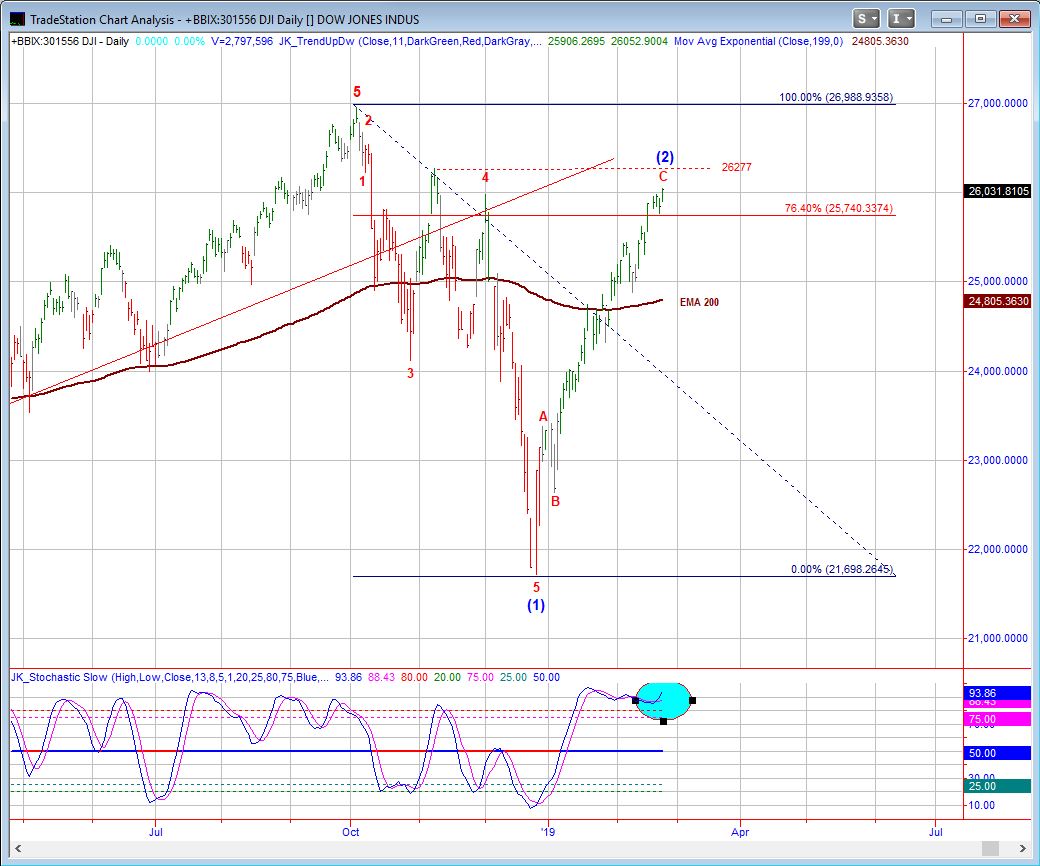Screen dimensions: 1040x866
Task: Click the 93.86 stochastic value marker
Action: (998, 694)
